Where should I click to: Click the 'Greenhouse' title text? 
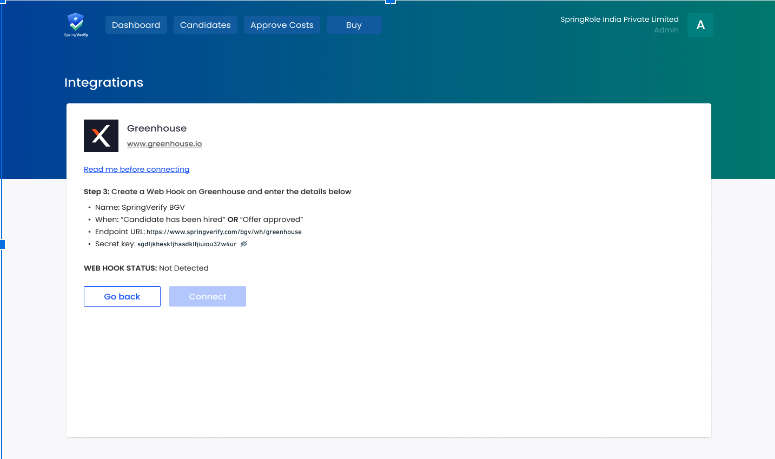157,128
